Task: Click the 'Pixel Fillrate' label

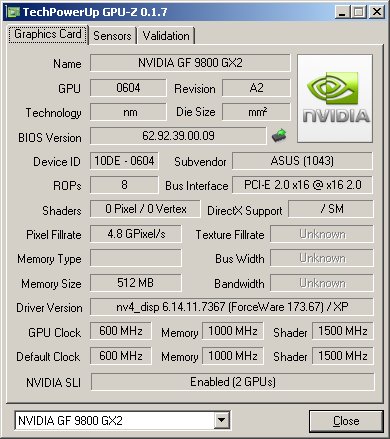Action: [x=54, y=235]
